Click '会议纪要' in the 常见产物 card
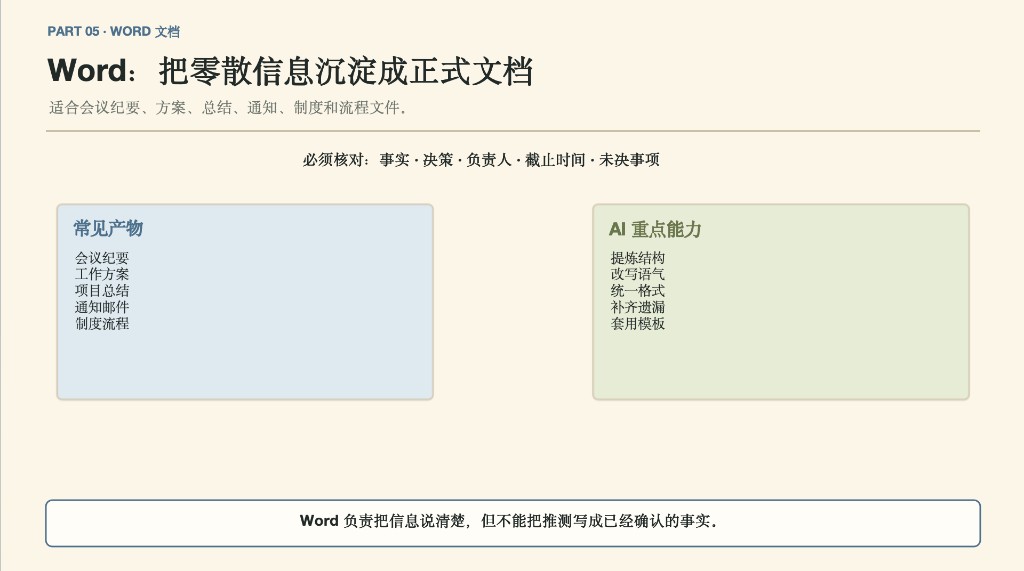This screenshot has height=571, width=1024. (x=102, y=258)
